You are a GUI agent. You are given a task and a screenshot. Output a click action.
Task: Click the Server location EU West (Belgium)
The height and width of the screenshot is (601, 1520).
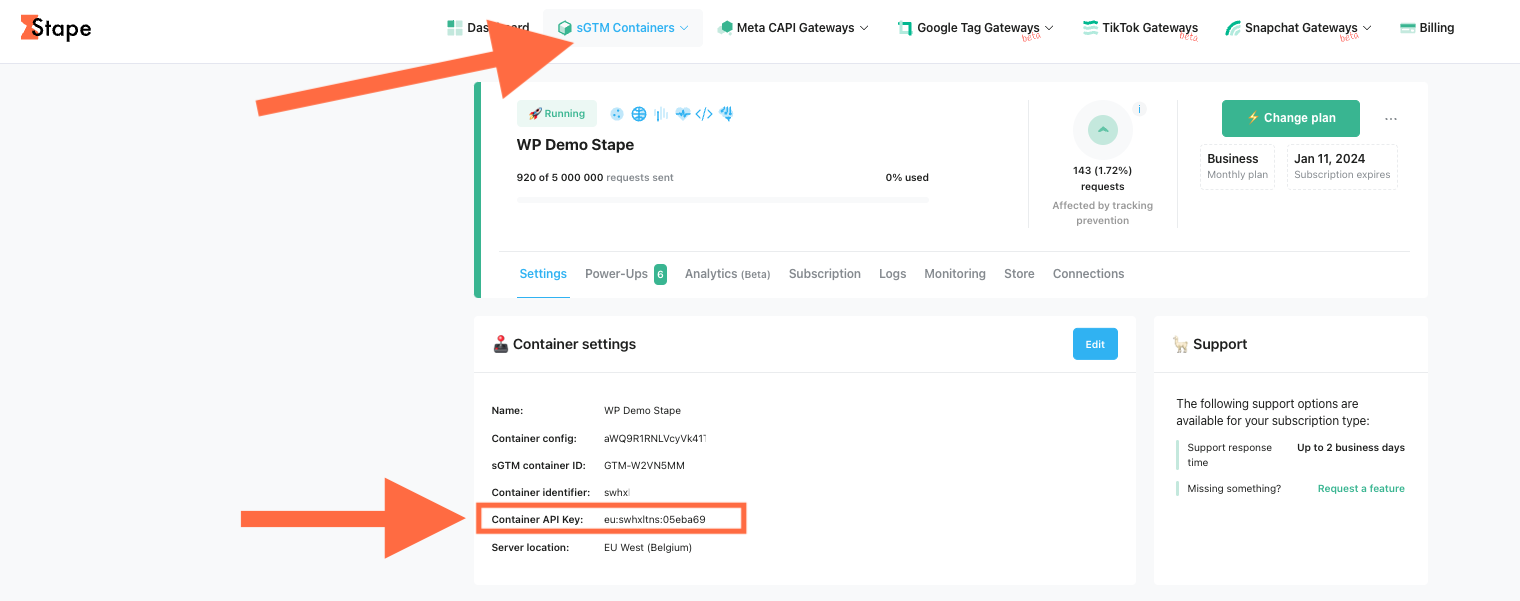648,548
